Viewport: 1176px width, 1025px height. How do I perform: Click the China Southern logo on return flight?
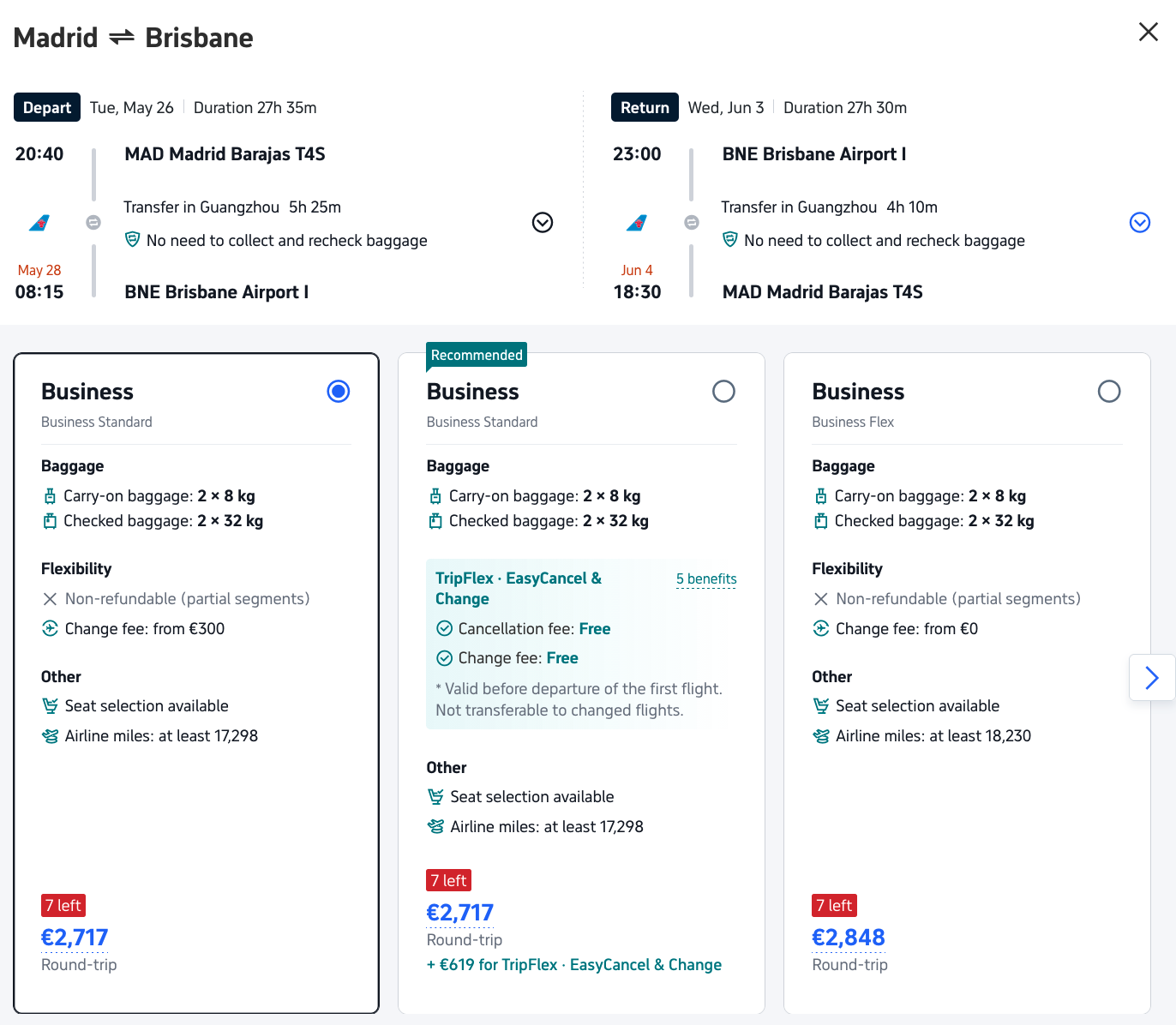(636, 223)
